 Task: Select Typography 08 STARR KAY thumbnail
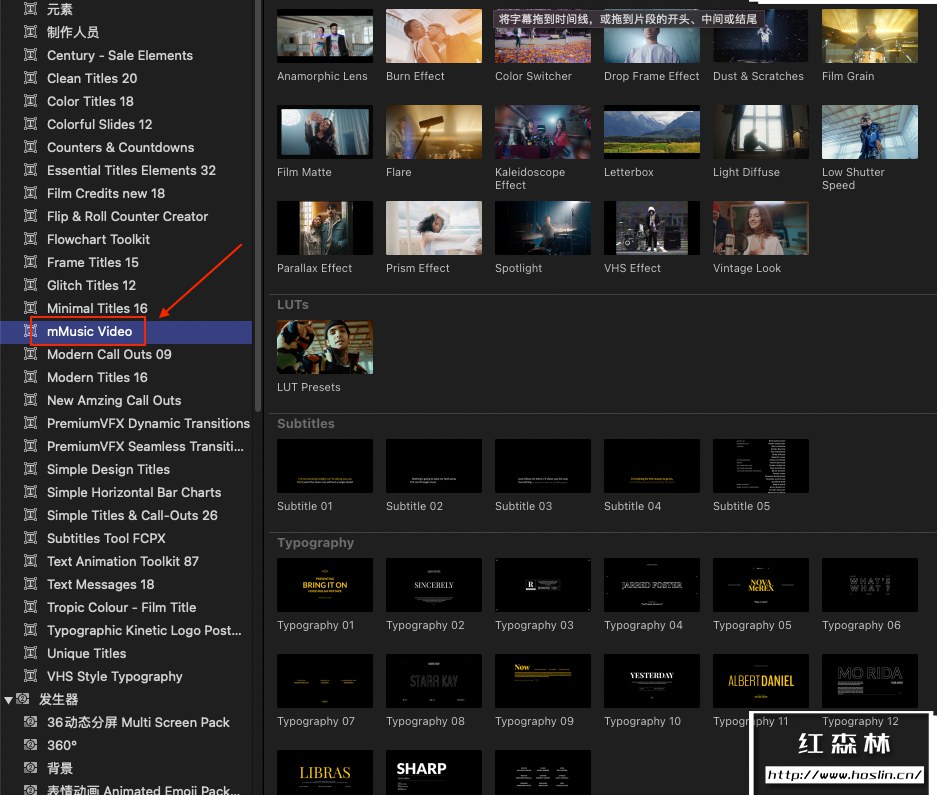434,681
